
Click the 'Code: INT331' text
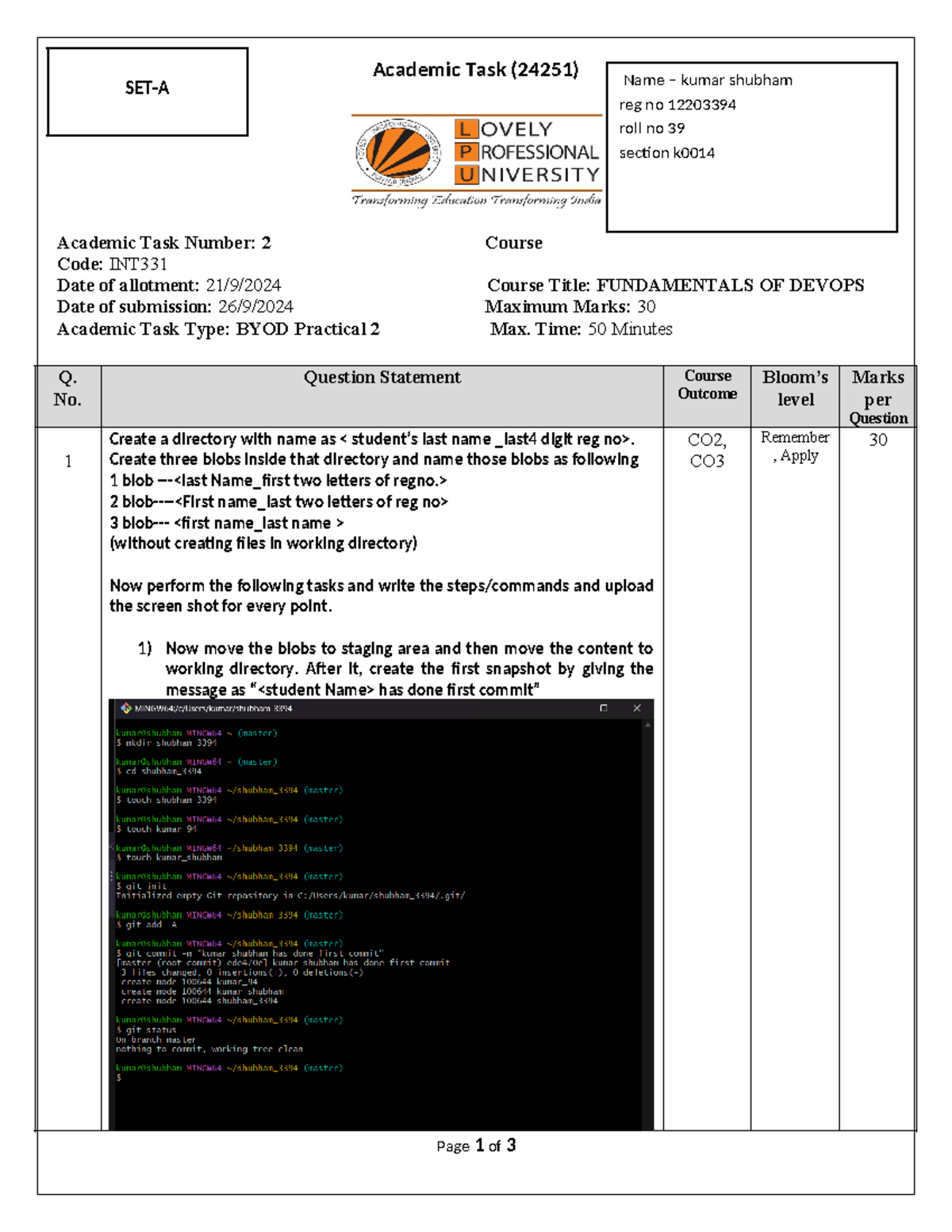(112, 264)
